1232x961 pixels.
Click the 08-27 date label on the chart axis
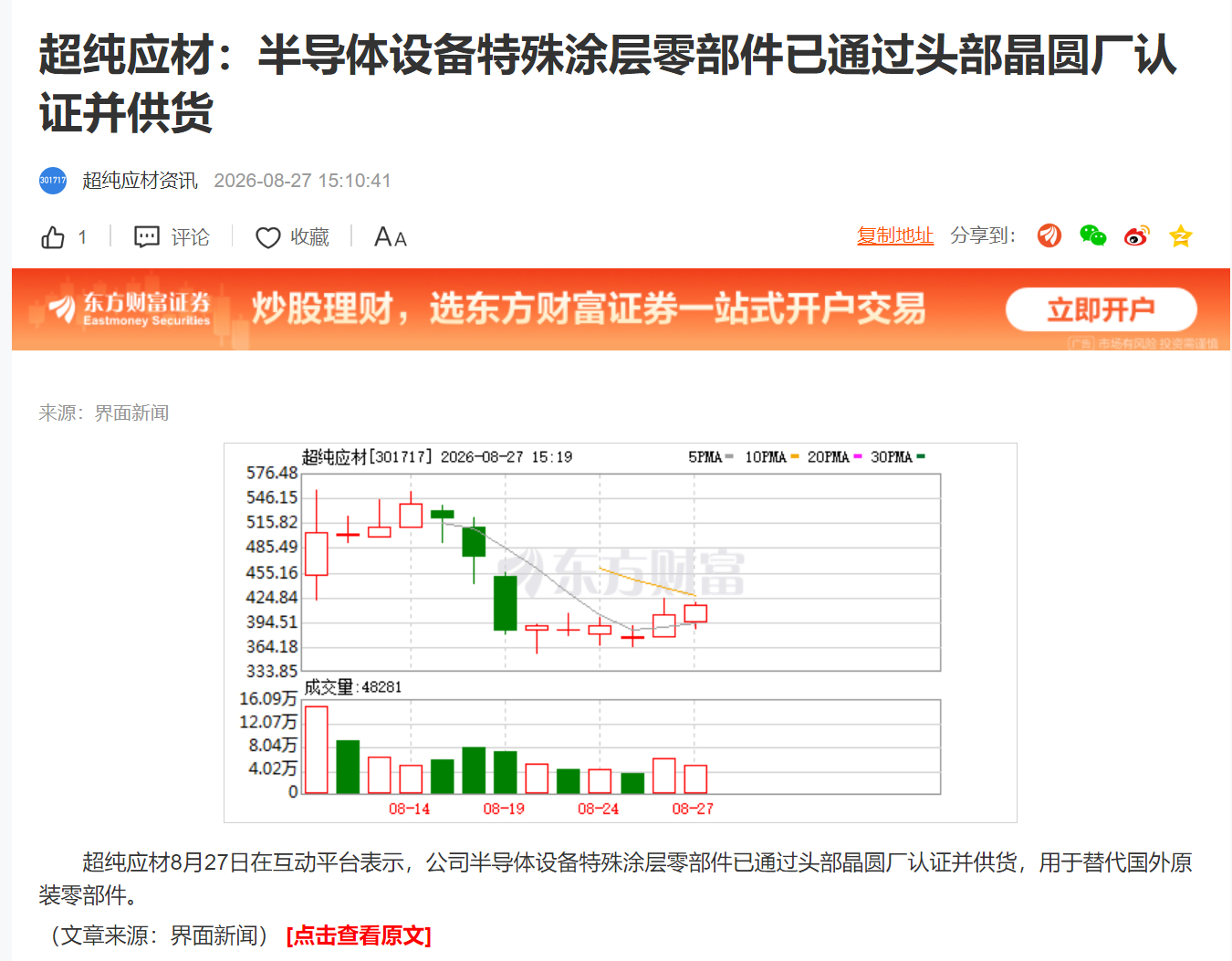(693, 809)
